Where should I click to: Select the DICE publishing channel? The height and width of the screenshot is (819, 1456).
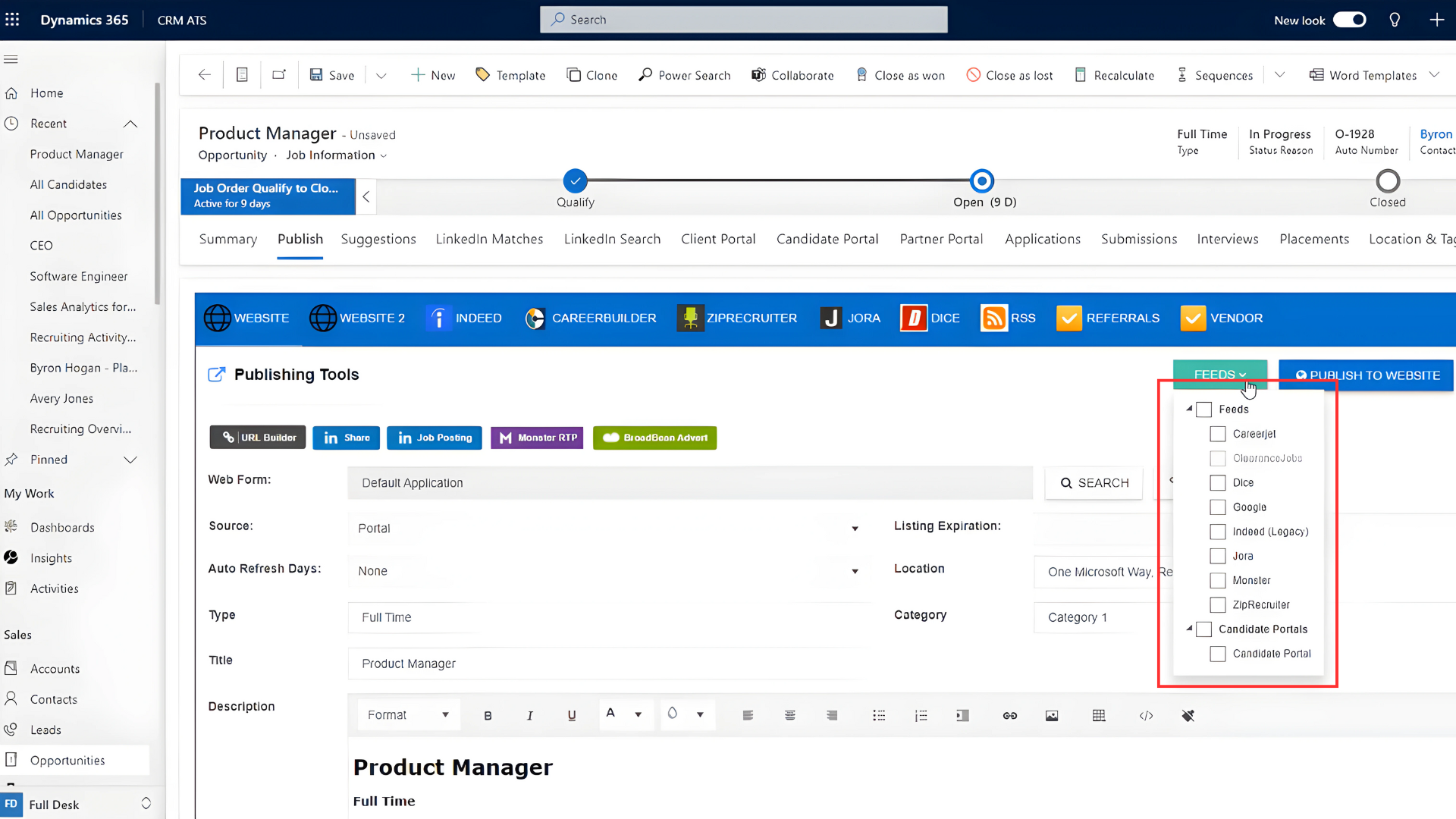tap(930, 318)
